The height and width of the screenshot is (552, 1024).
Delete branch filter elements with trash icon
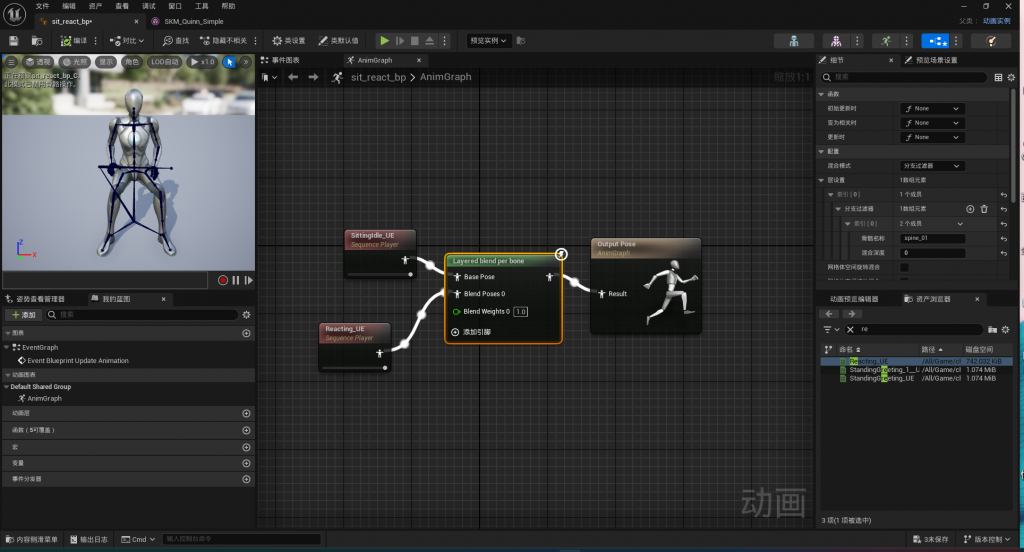(x=984, y=209)
